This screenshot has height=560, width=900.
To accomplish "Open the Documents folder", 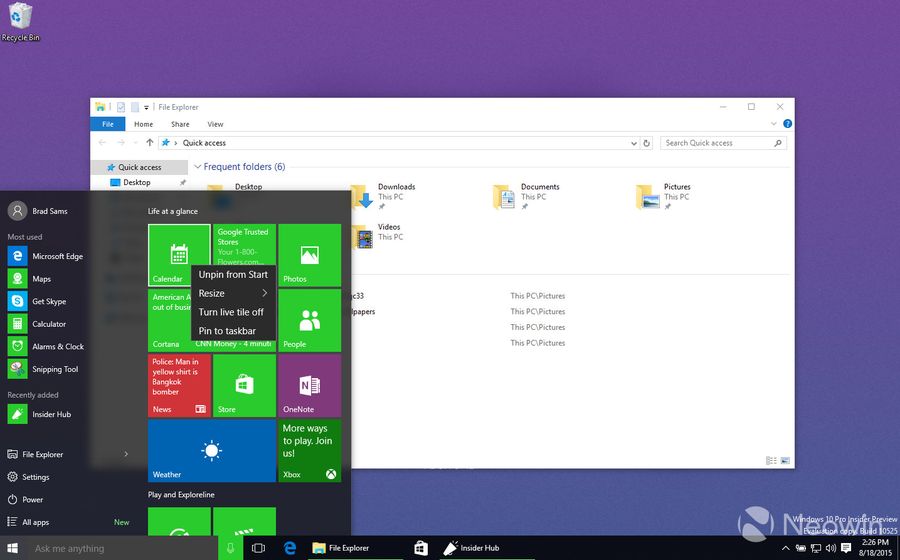I will pyautogui.click(x=526, y=196).
